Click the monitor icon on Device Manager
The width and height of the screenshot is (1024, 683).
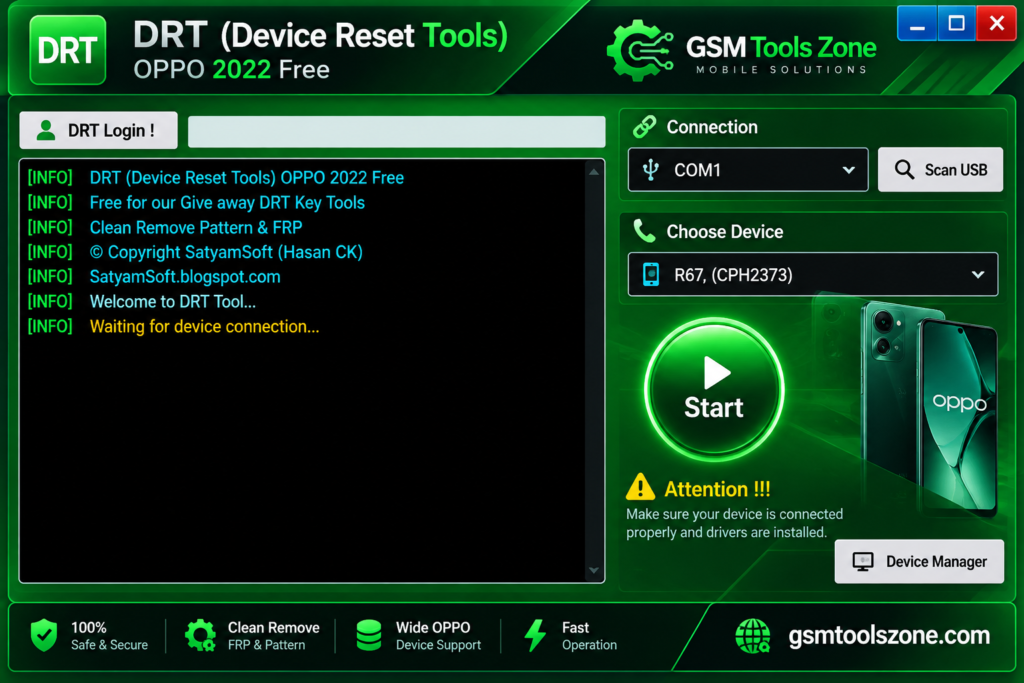(863, 562)
